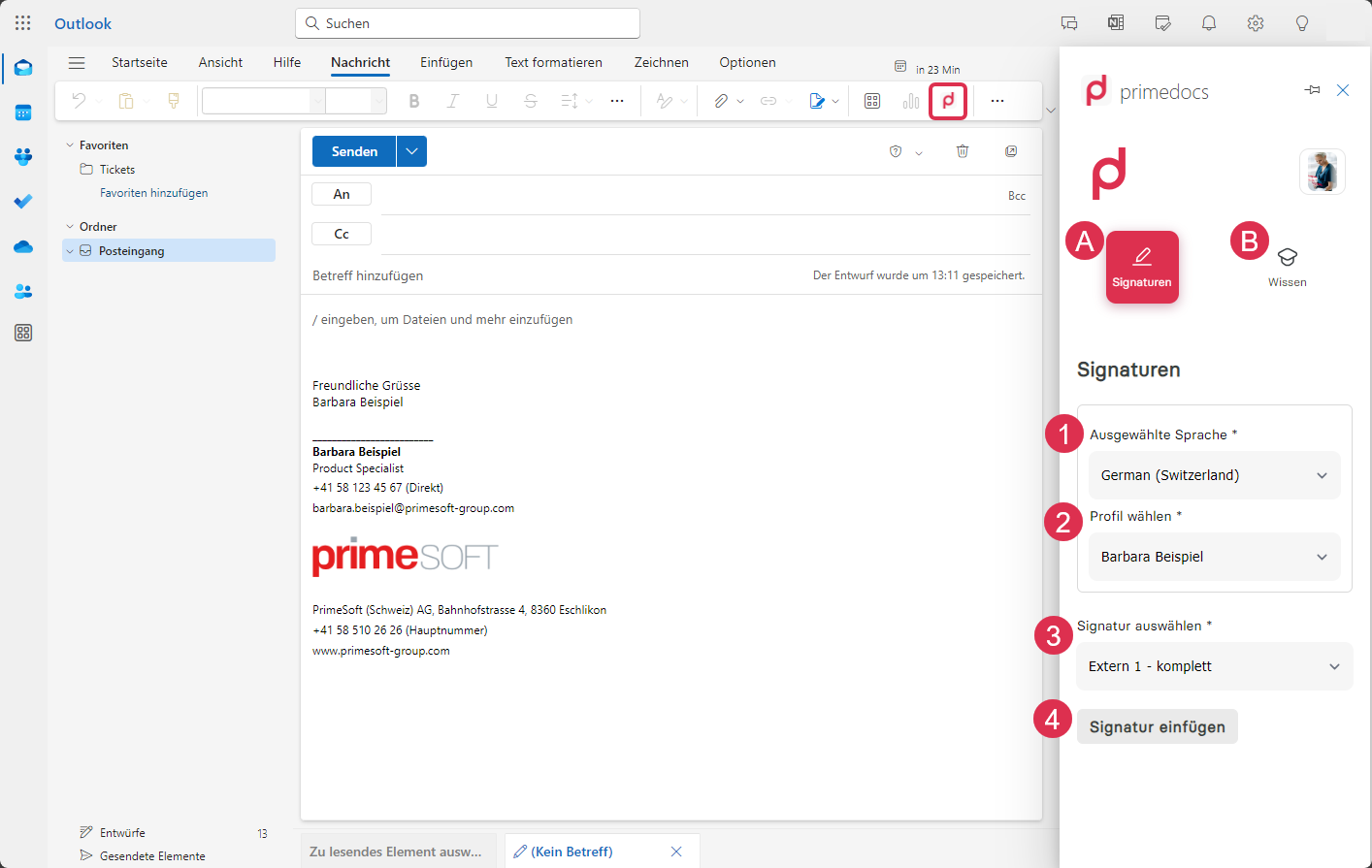
Task: Open the Ausgewählte Sprache dropdown
Action: (x=1215, y=475)
